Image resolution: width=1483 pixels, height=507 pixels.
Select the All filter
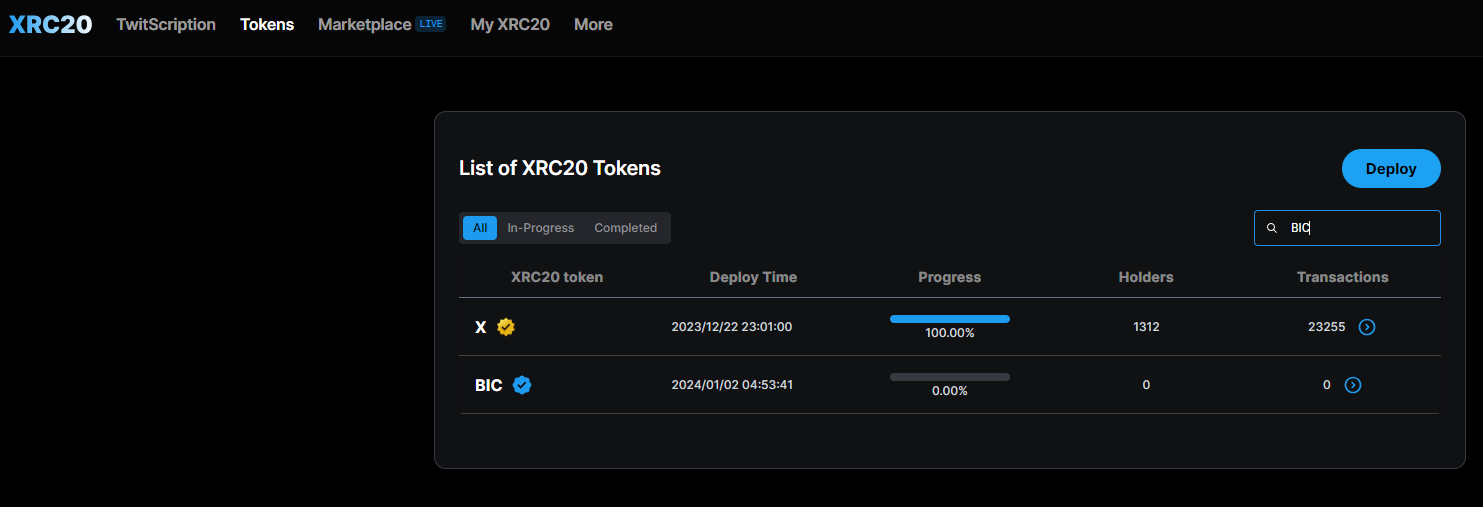pyautogui.click(x=480, y=228)
